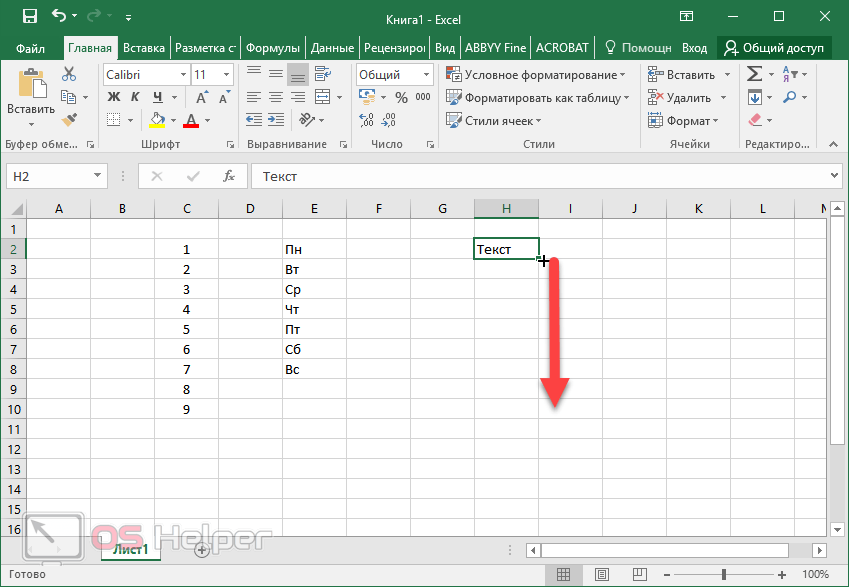Open the Формулы ribbon tab
The image size is (849, 587).
tap(272, 47)
